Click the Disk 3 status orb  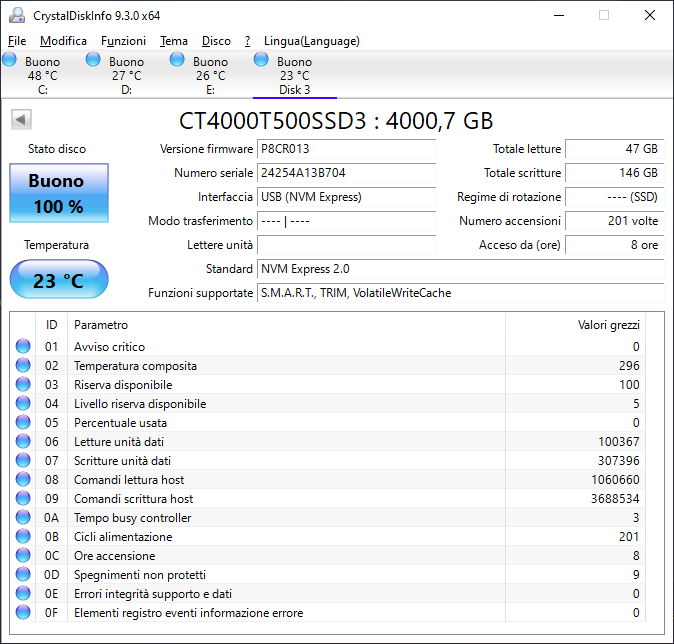(x=261, y=59)
